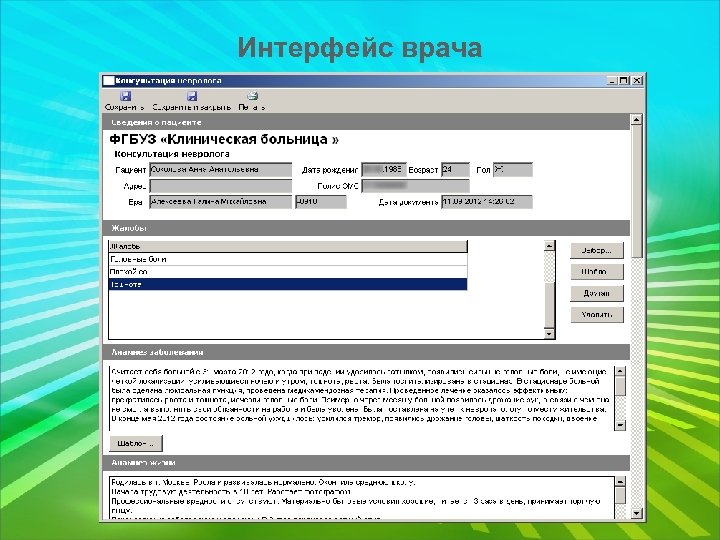Click the Полис ОМС field
The width and height of the screenshot is (720, 540).
pos(416,186)
